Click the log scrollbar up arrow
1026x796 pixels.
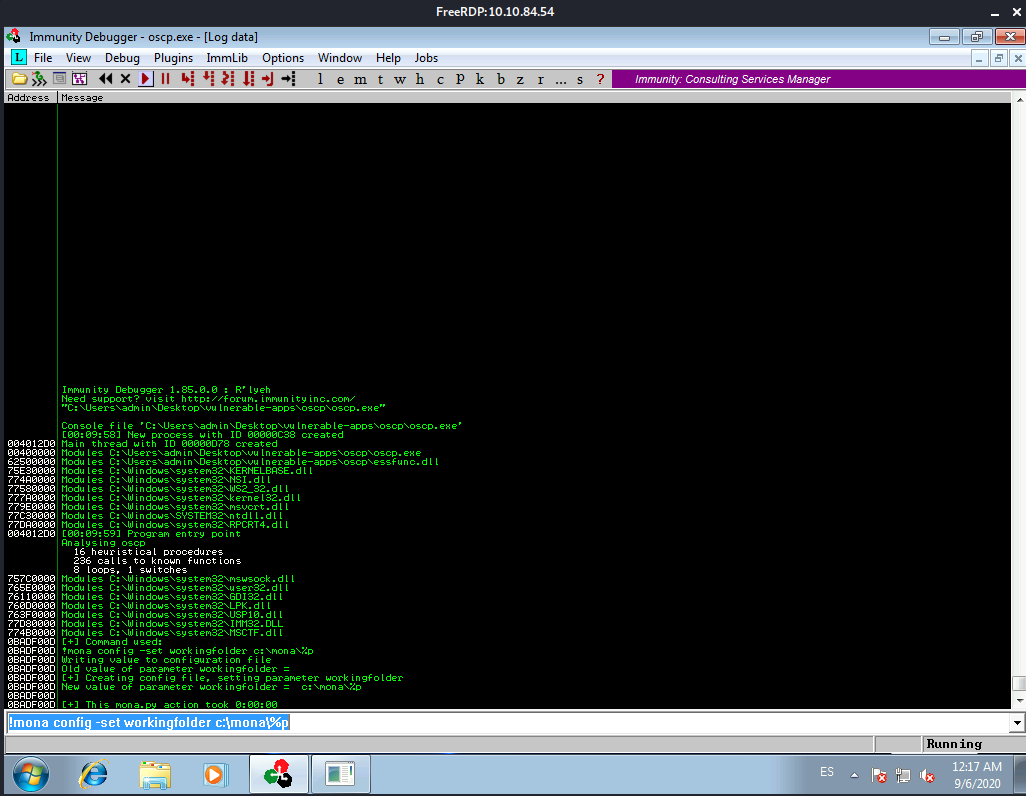1019,99
